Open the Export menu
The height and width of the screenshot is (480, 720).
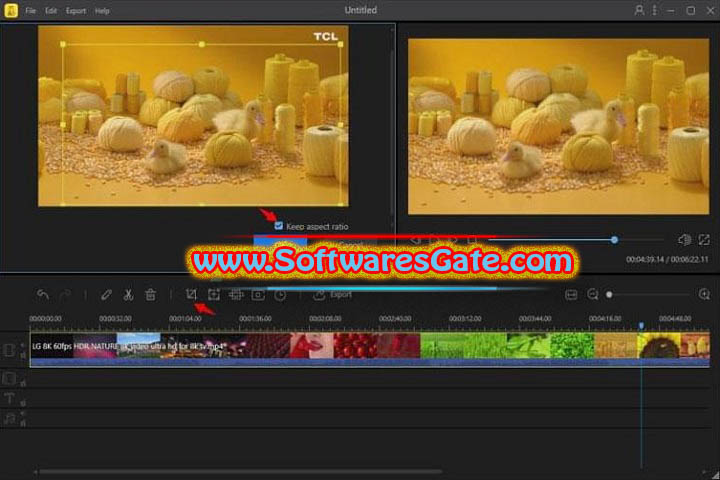coord(76,11)
